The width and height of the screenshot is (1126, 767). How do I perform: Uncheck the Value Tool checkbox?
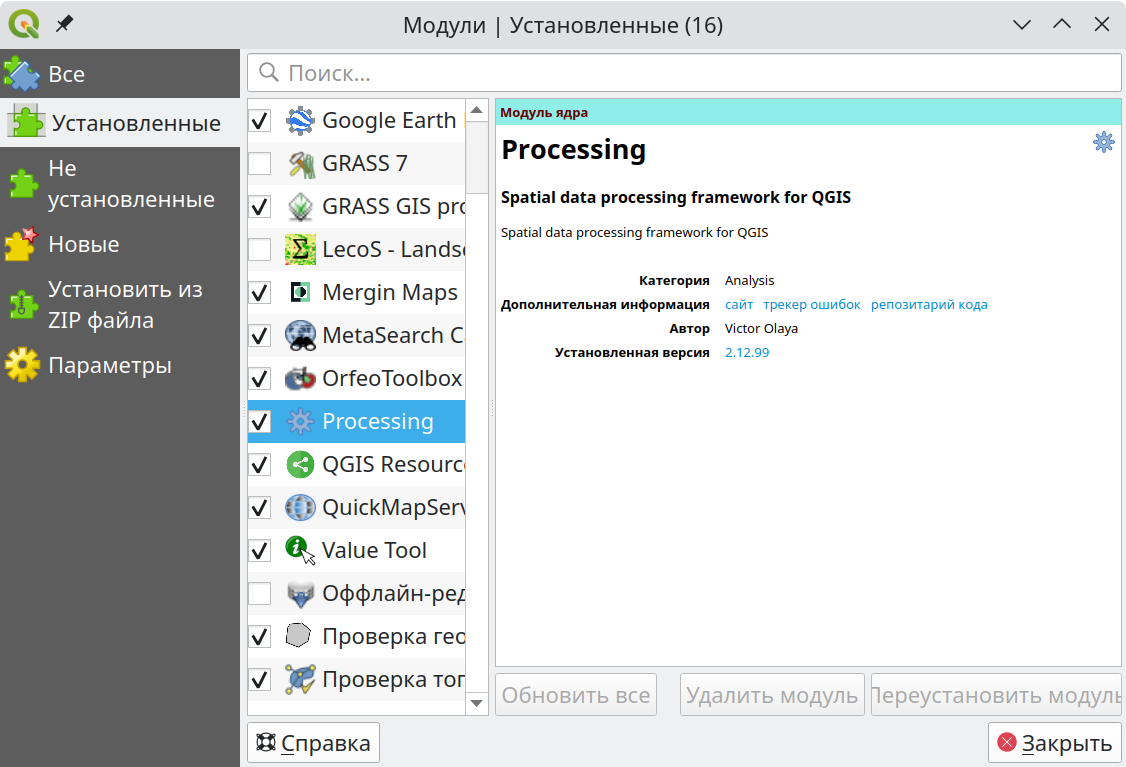[x=260, y=551]
